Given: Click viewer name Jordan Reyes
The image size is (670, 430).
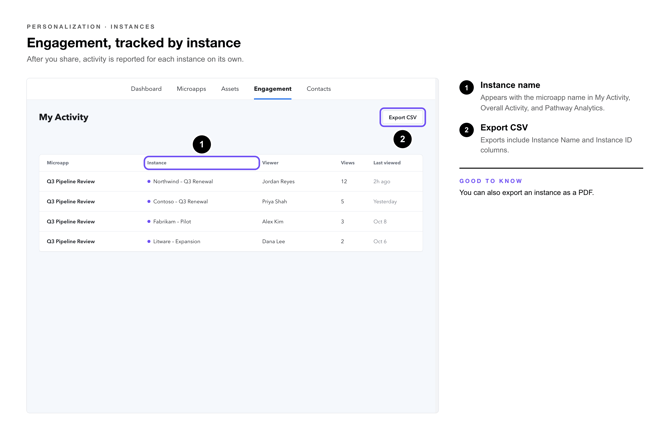Looking at the screenshot, I should [x=278, y=182].
